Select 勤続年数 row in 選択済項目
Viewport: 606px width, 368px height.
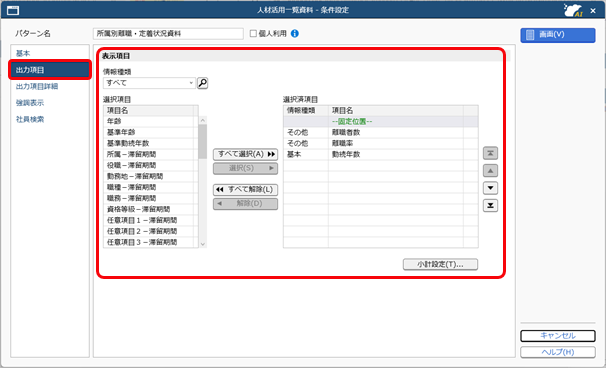381,154
